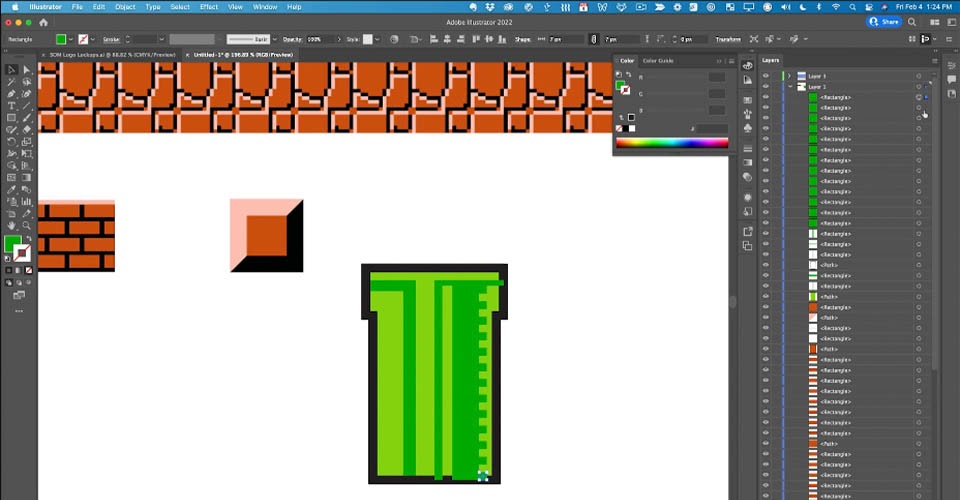Click the large green fill swatch in toolbar
The image size is (960, 500).
click(12, 244)
